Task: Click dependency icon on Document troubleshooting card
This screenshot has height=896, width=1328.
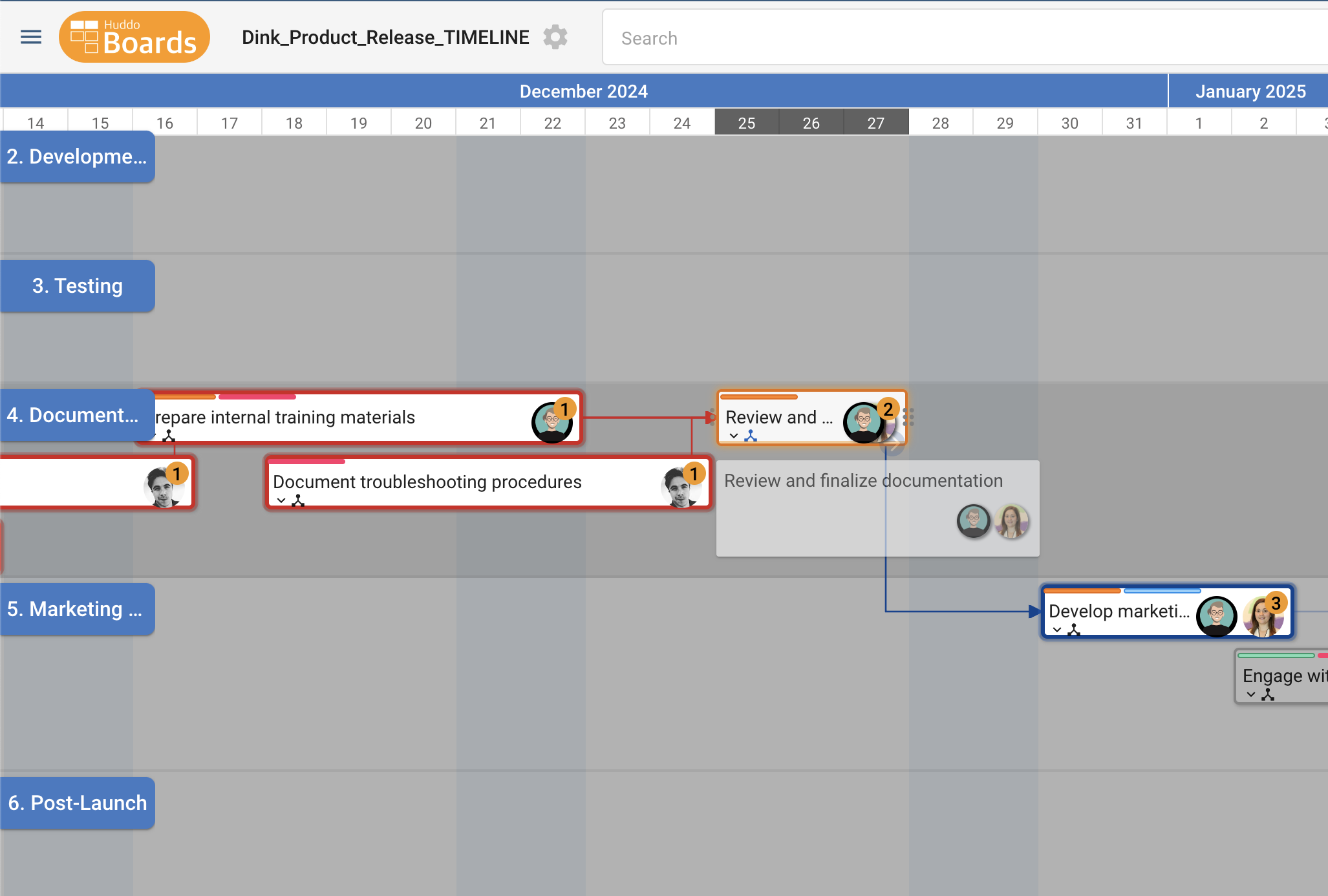Action: point(298,500)
